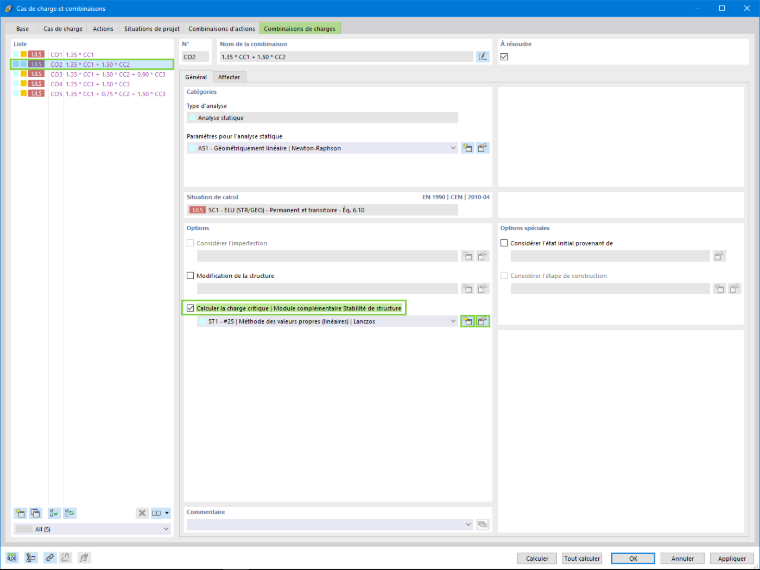Click the Tout calculer button

pos(582,558)
